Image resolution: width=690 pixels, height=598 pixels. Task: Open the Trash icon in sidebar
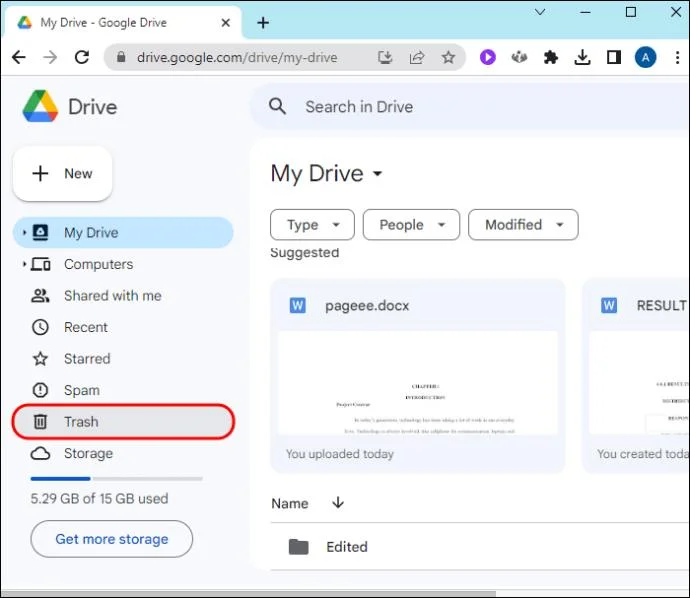pyautogui.click(x=40, y=422)
